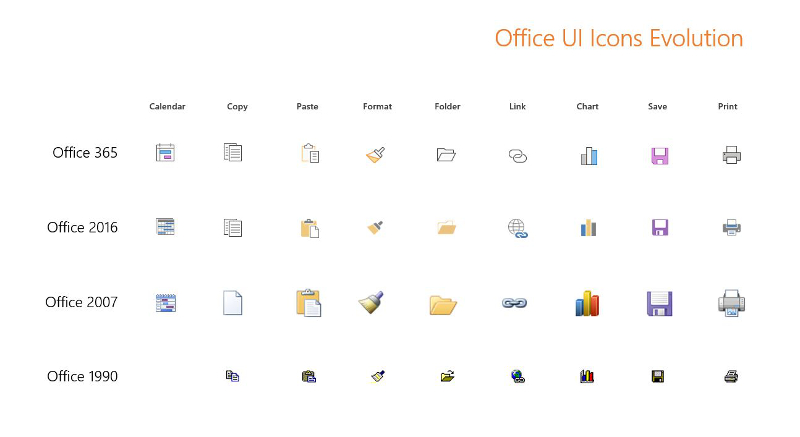Click the Office 2016 Paste clipboard icon

pos(310,228)
